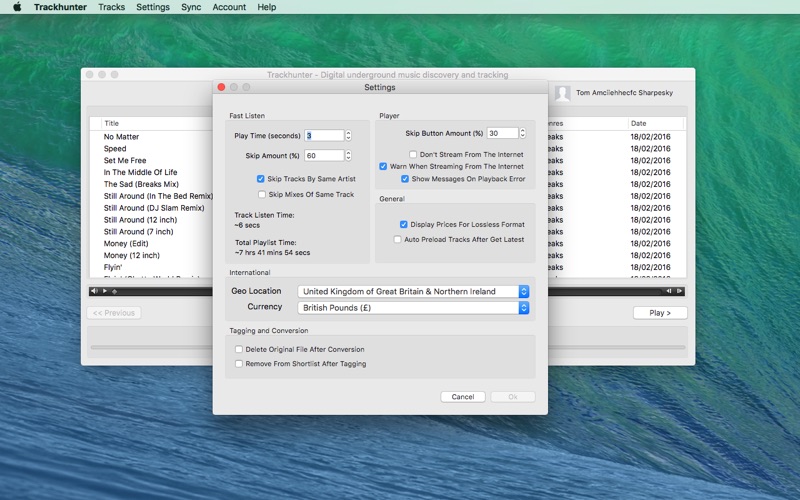
Task: Click the Skip Button Amount field showing 30
Action: click(503, 133)
